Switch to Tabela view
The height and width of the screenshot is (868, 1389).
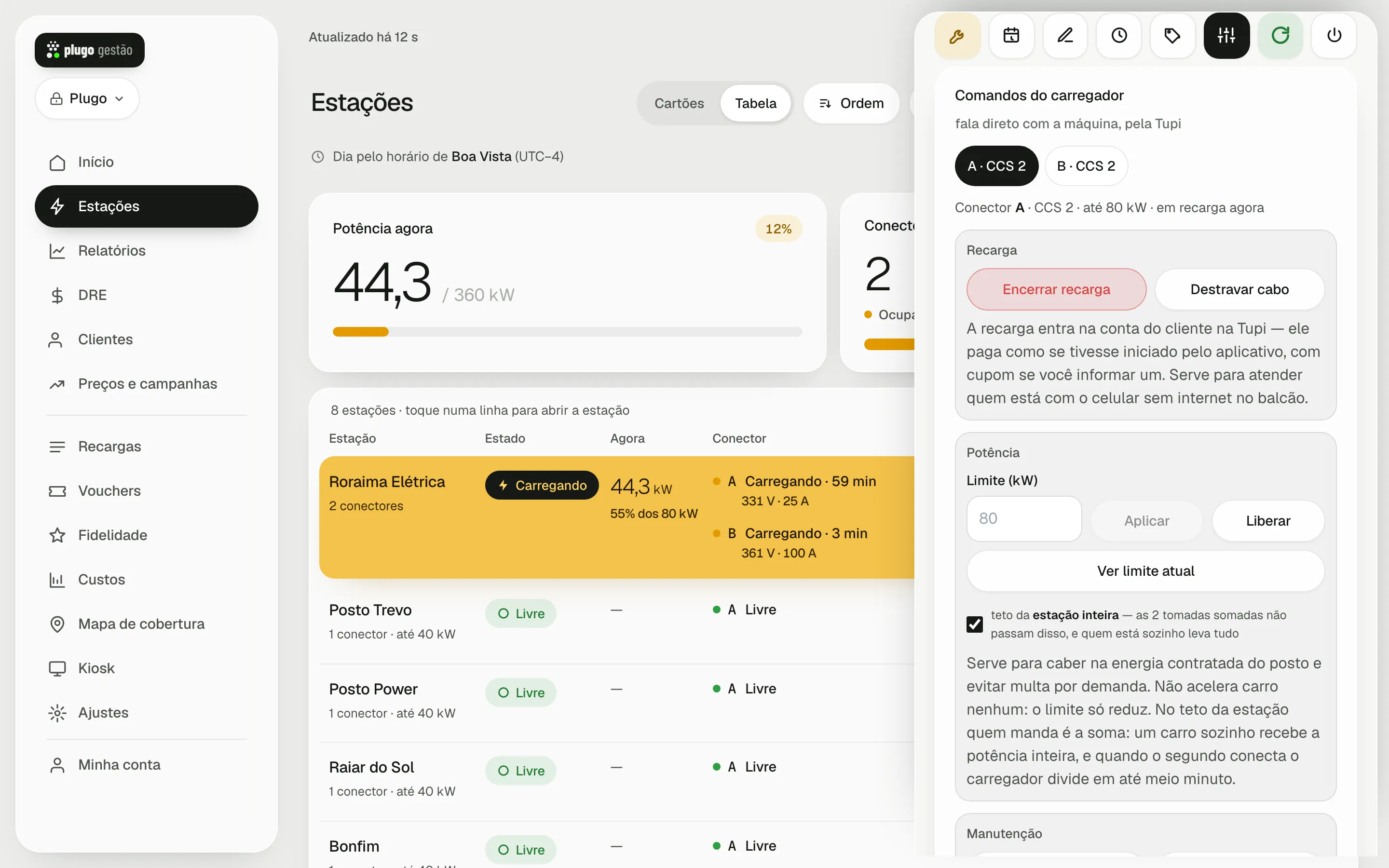[x=755, y=103]
